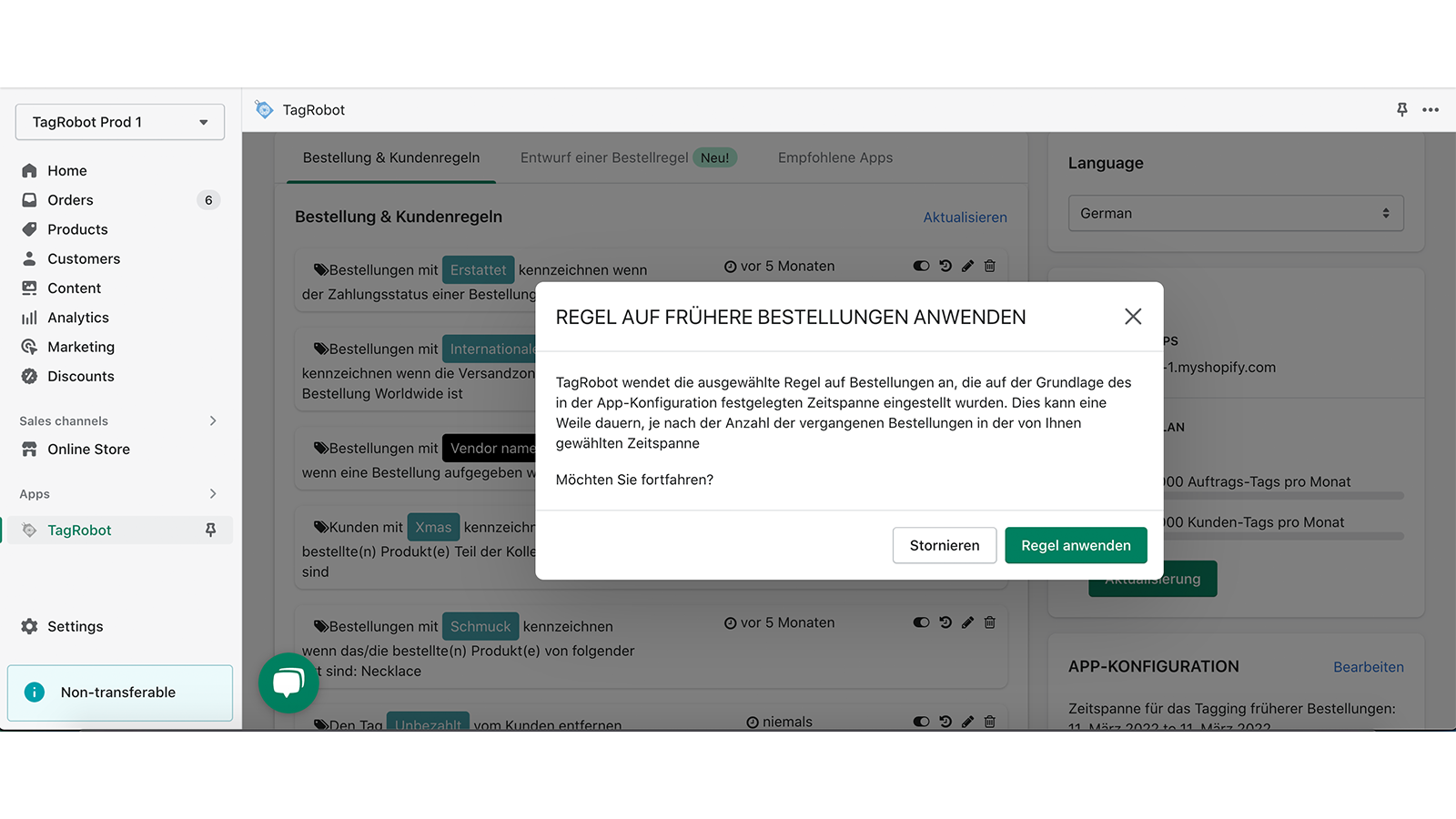Close the apply-rule dialog with the X
Viewport: 1456px width, 819px height.
pos(1133,317)
